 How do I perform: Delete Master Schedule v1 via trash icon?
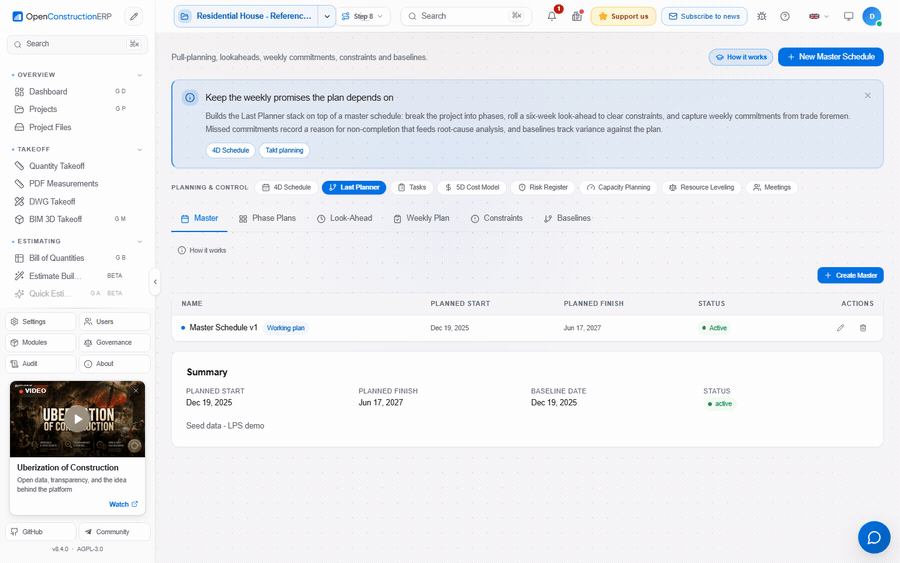click(863, 328)
